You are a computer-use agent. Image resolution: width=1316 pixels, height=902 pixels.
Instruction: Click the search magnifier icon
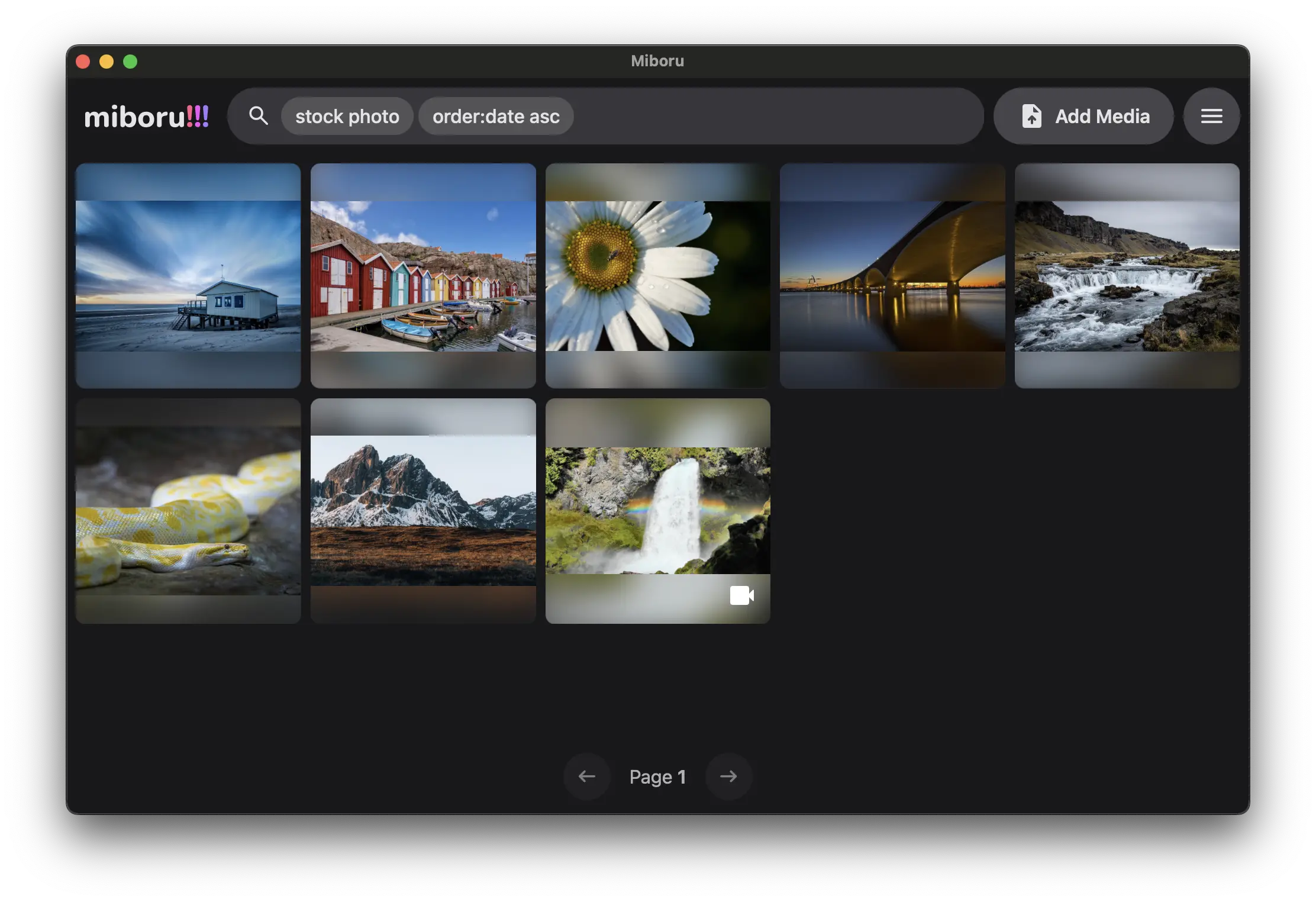[x=259, y=116]
